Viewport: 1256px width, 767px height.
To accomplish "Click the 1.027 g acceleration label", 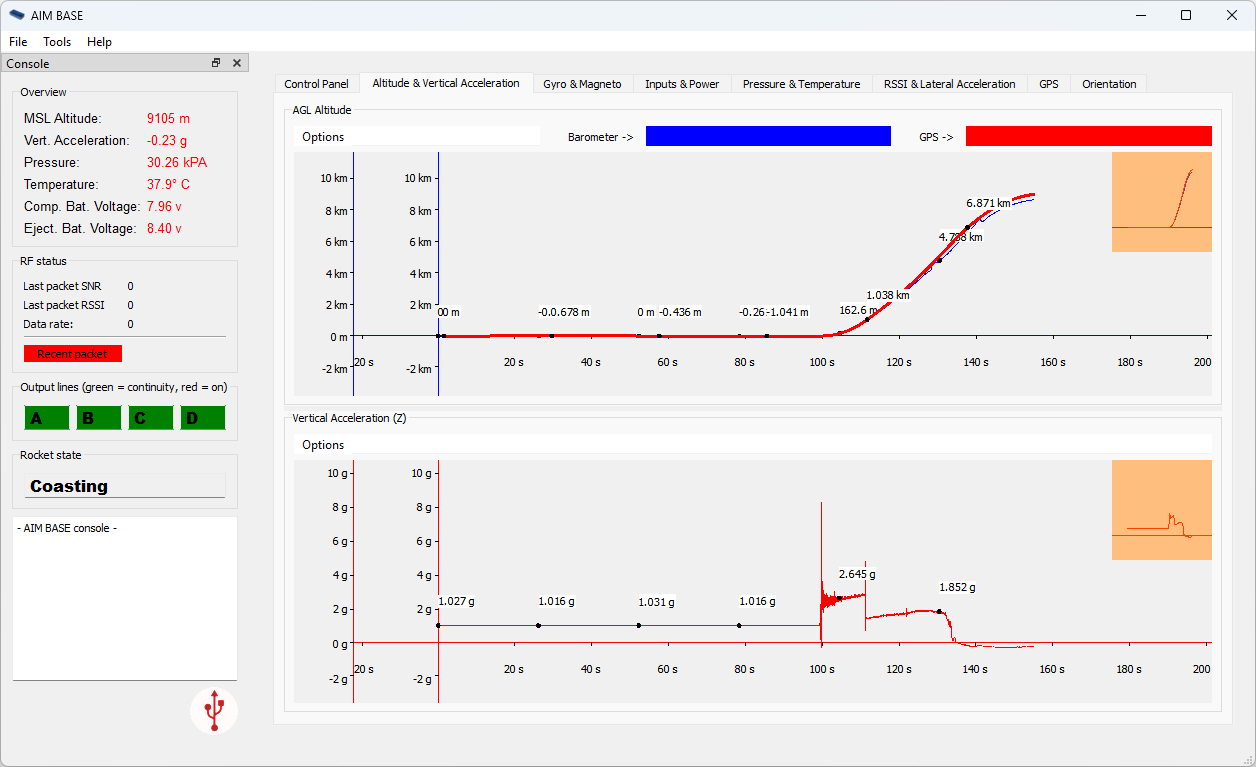I will [x=456, y=601].
